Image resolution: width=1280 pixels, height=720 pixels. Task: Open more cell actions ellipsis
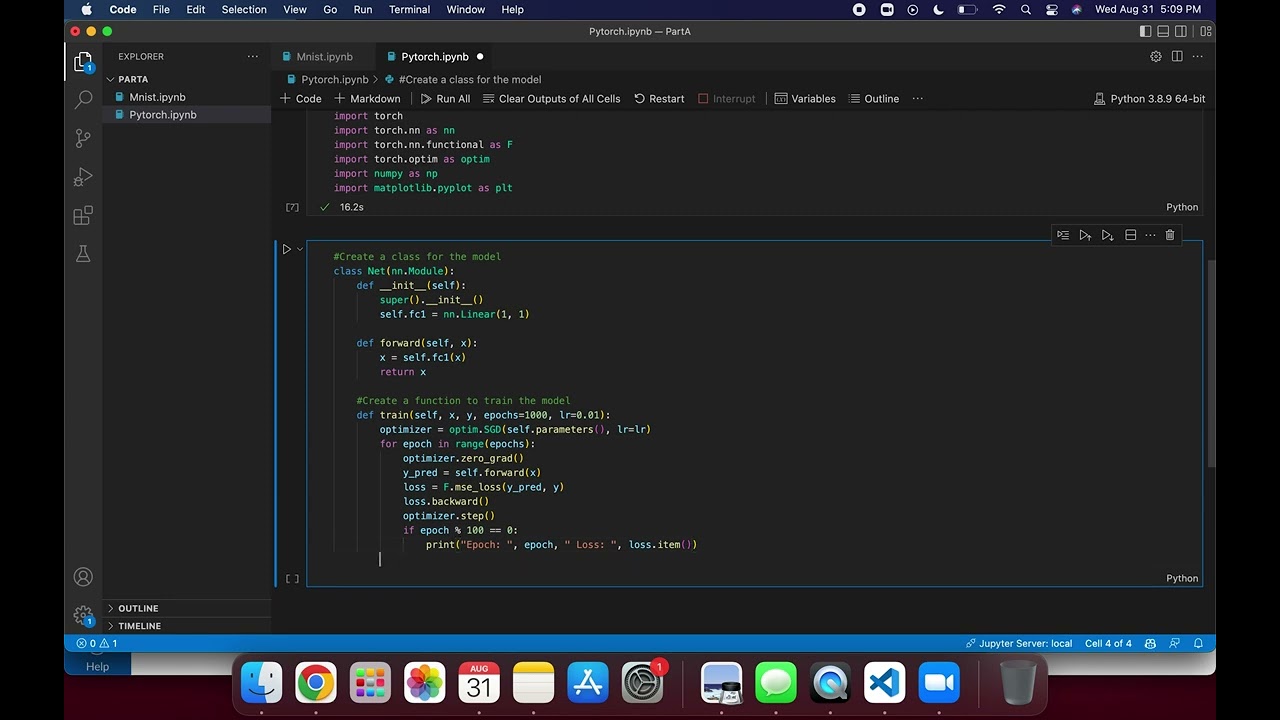coord(1150,235)
